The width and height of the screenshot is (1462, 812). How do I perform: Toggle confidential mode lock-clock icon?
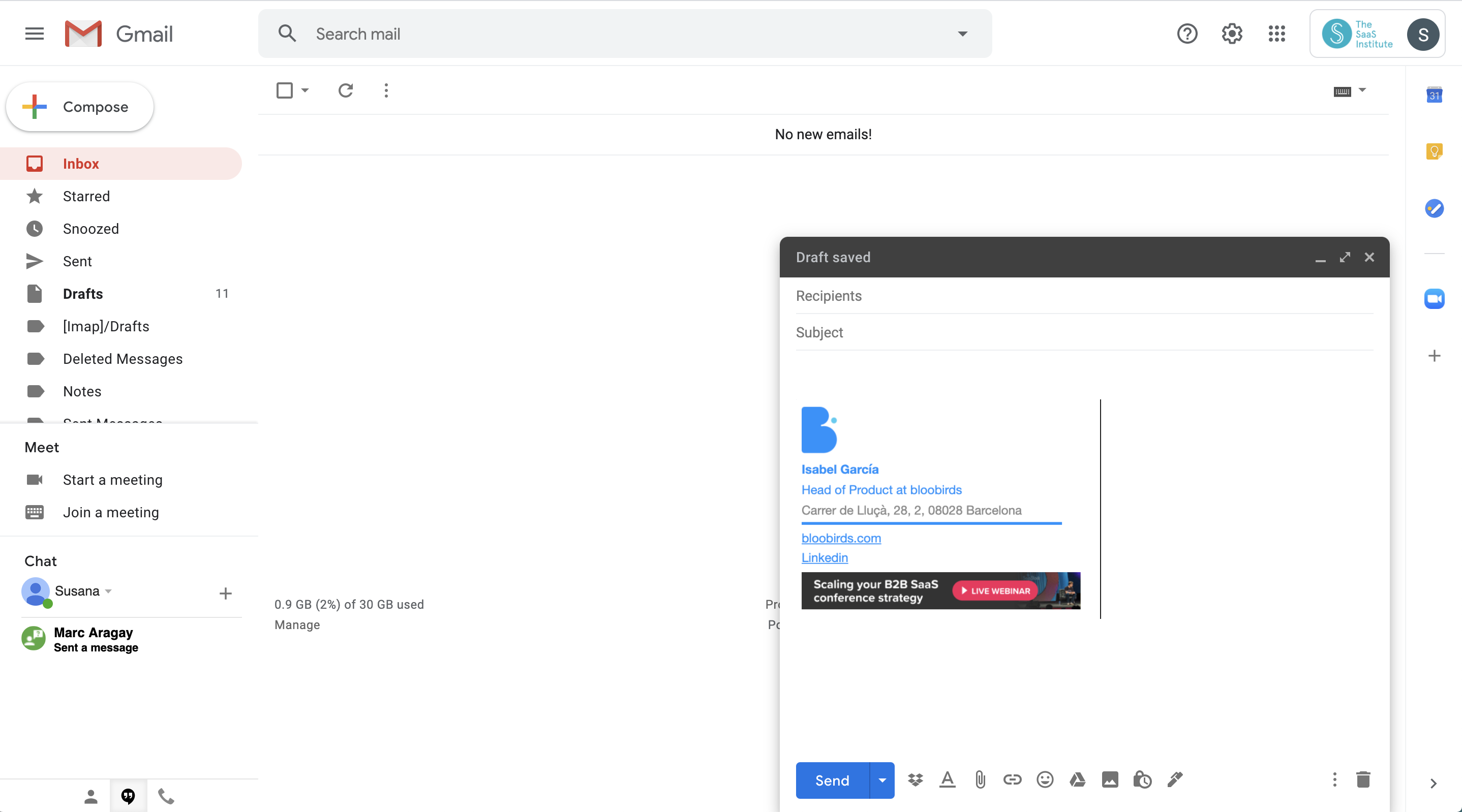1142,779
